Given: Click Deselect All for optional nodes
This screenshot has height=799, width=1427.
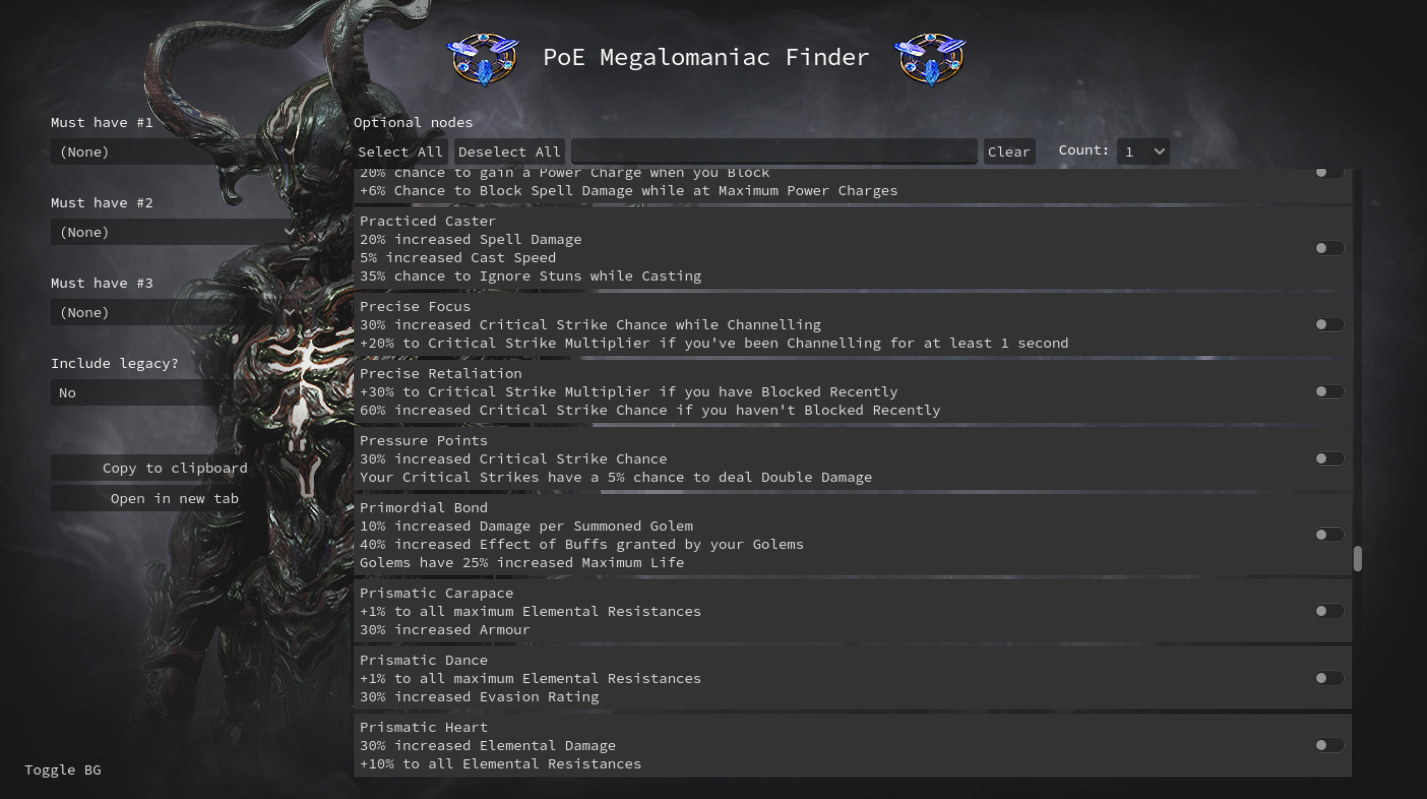Looking at the screenshot, I should click(x=509, y=152).
